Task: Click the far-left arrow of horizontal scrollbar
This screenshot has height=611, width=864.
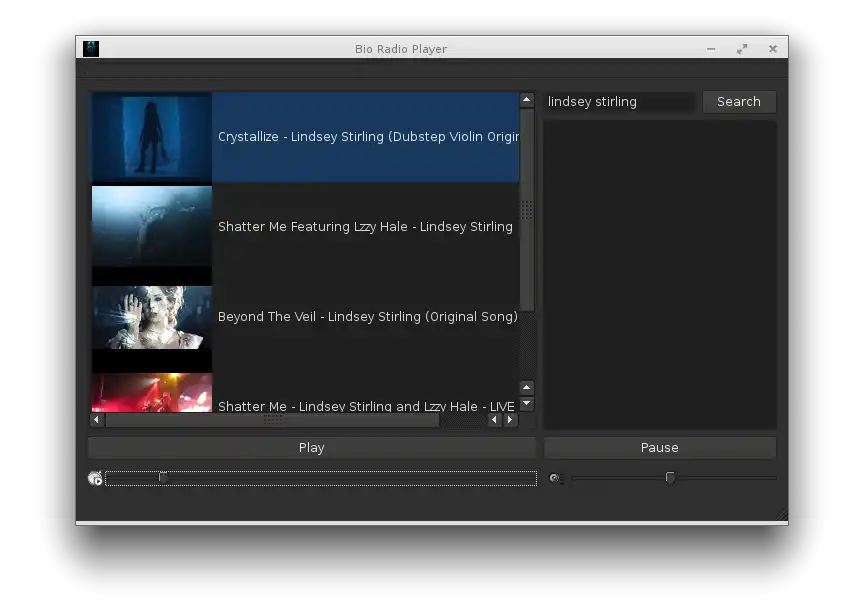Action: pos(97,420)
